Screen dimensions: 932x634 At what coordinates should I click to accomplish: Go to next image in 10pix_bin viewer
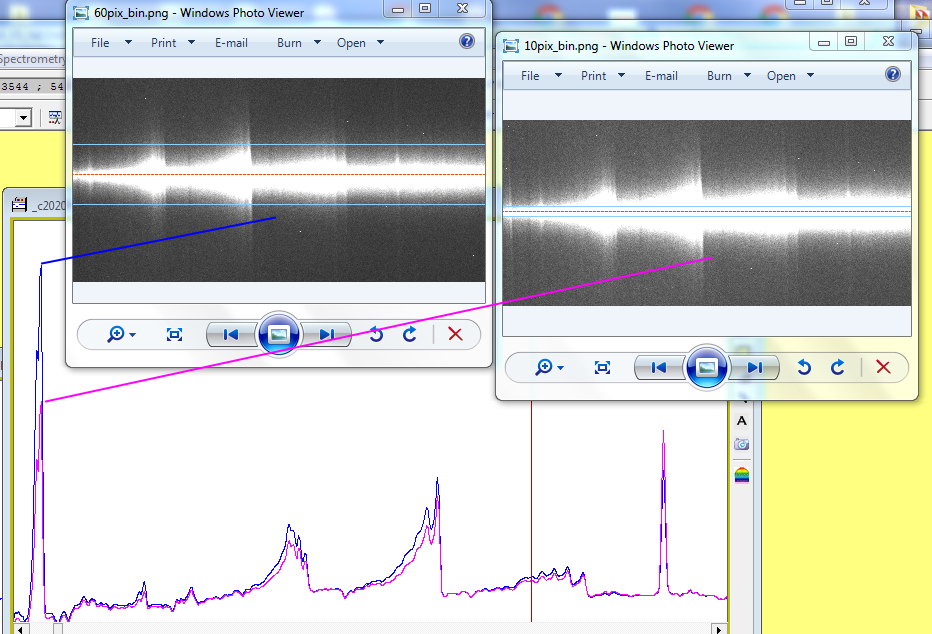tap(755, 367)
